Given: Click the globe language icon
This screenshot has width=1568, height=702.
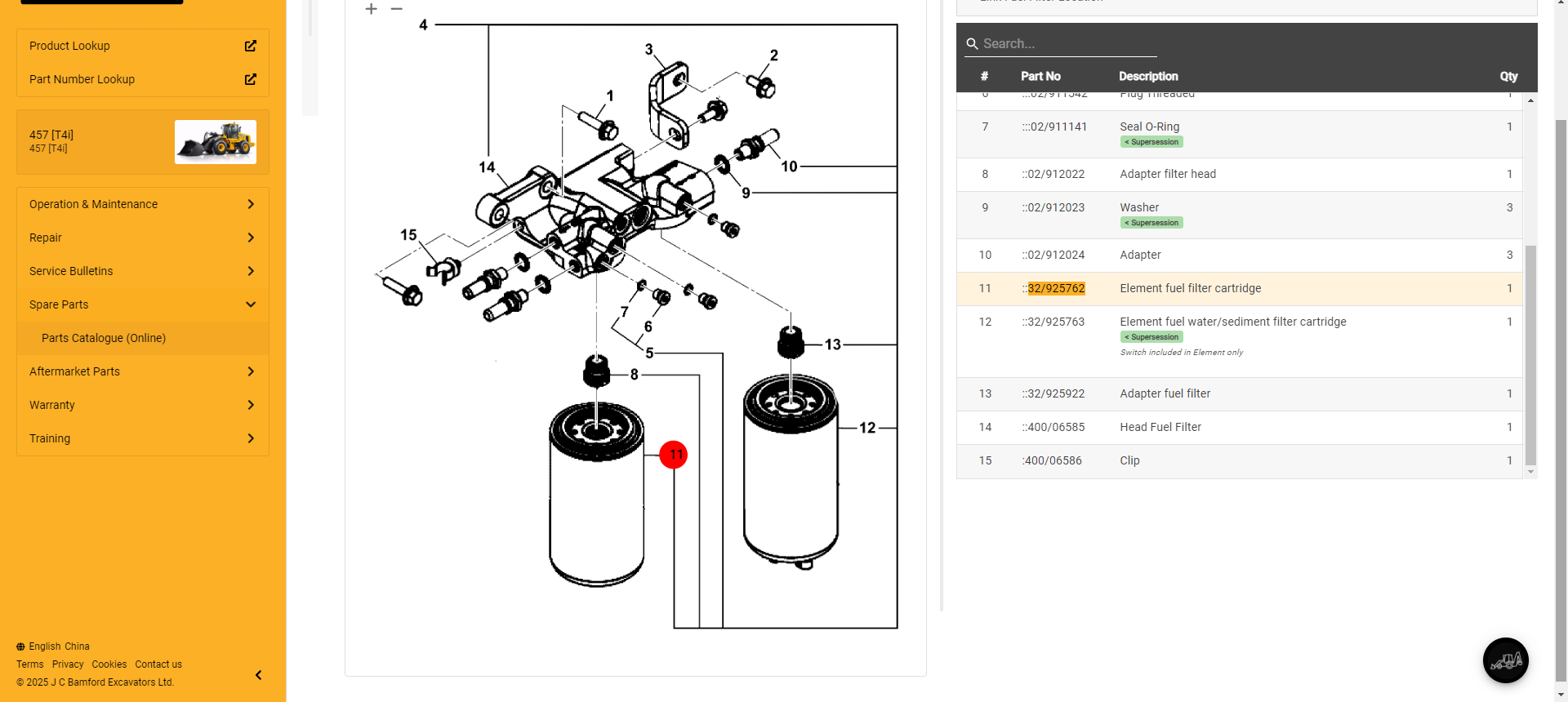Looking at the screenshot, I should 20,646.
